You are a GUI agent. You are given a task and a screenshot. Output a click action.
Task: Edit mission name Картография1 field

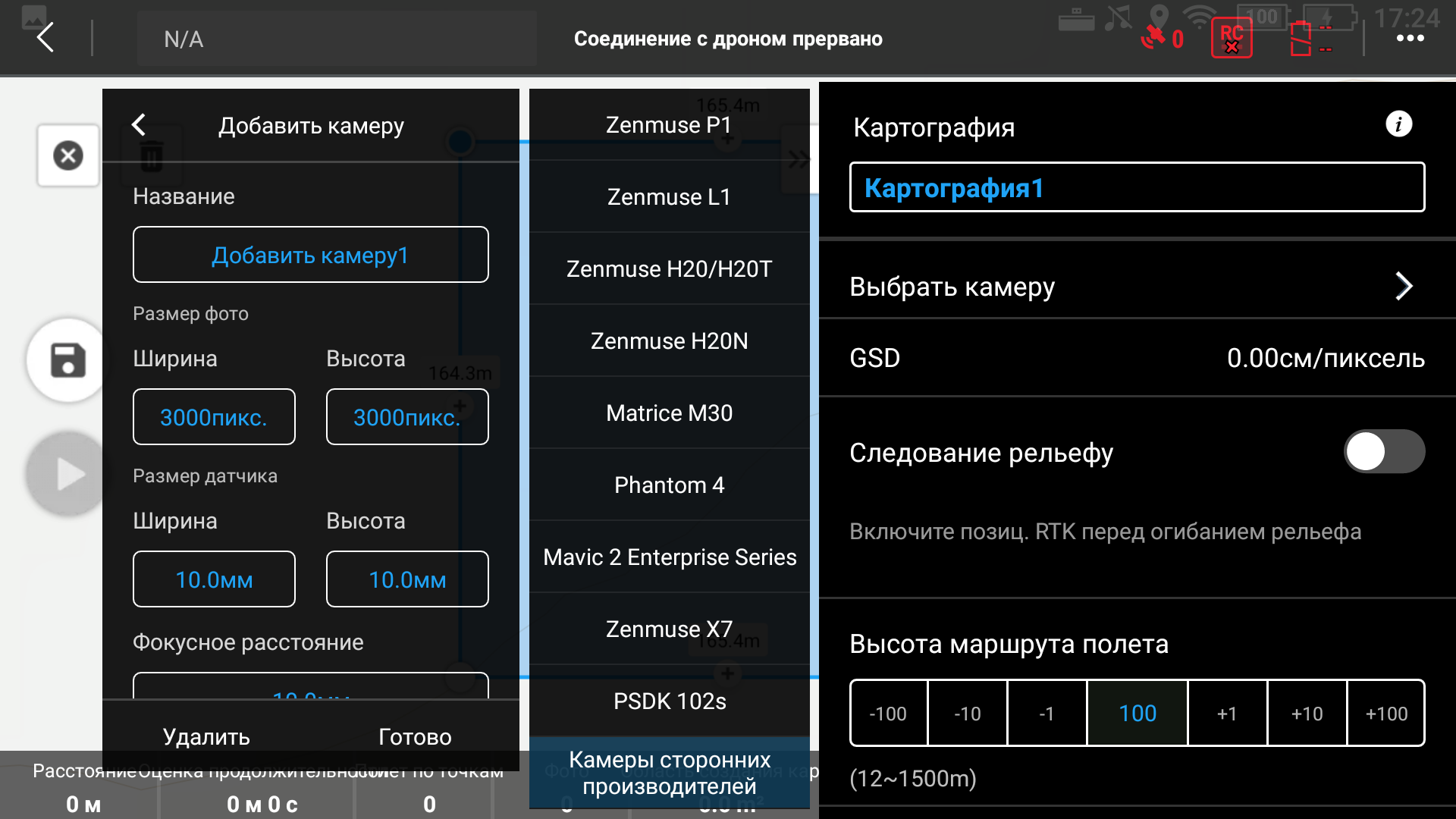pyautogui.click(x=1137, y=187)
